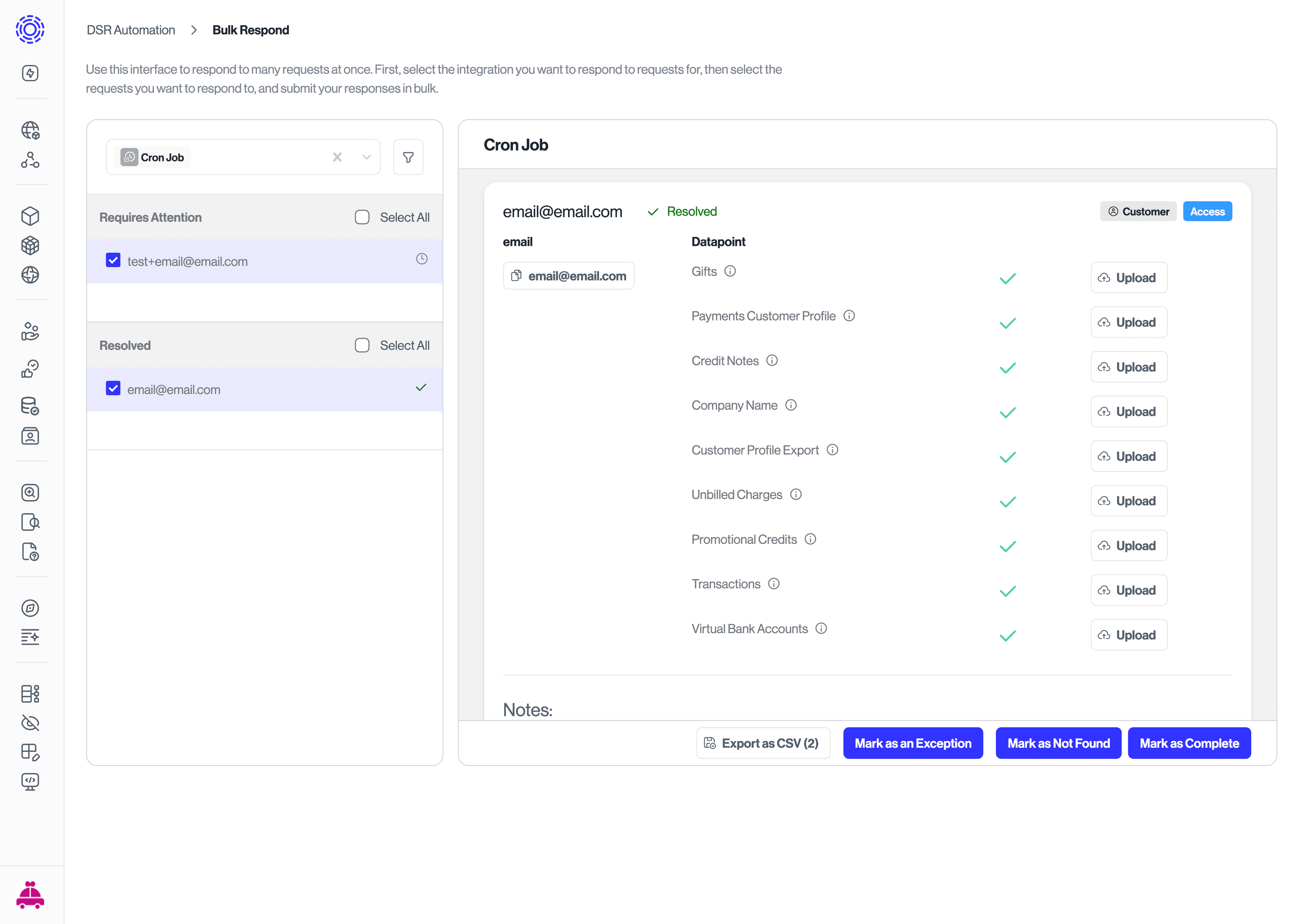Export selected requests as CSV
Image resolution: width=1299 pixels, height=924 pixels.
[x=763, y=743]
